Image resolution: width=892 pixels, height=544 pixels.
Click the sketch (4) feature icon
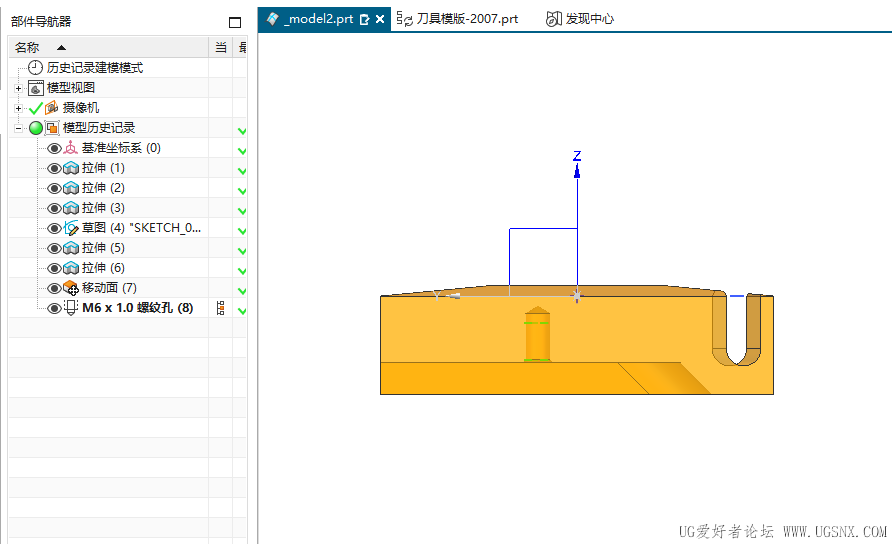(71, 228)
